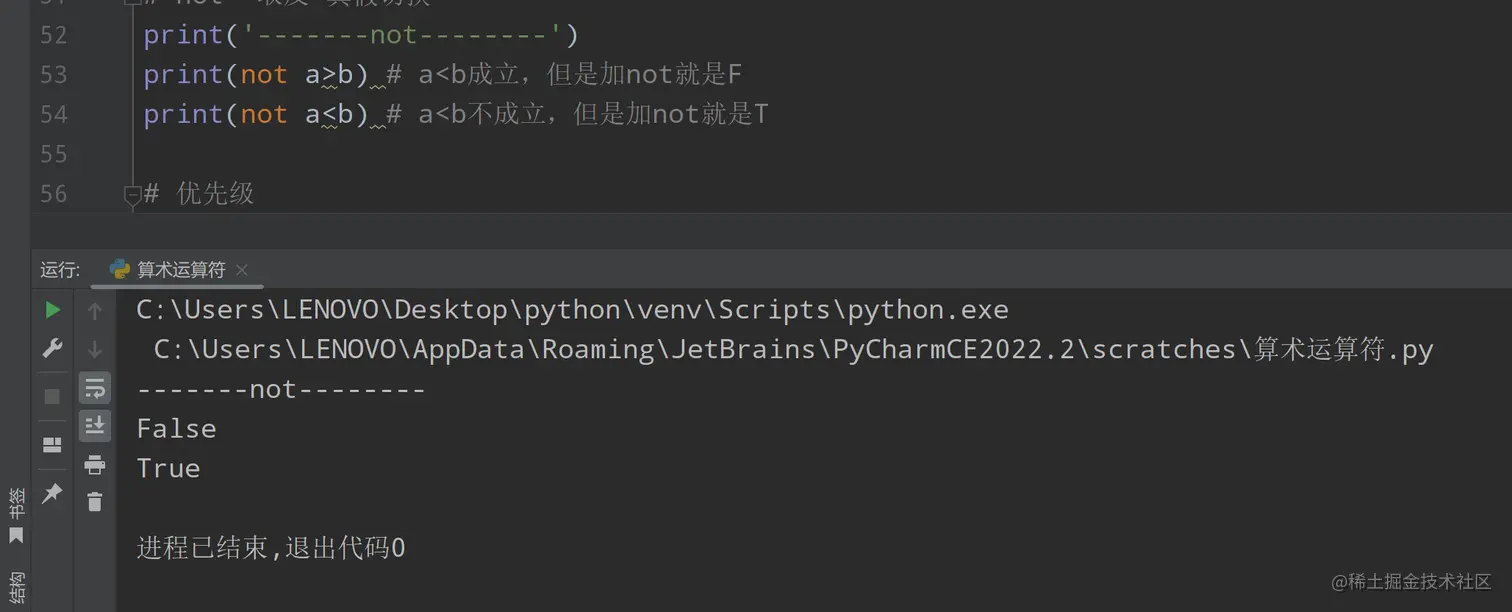The height and width of the screenshot is (612, 1512).
Task: Toggle soft-wrap in the run console
Action: tap(95, 388)
